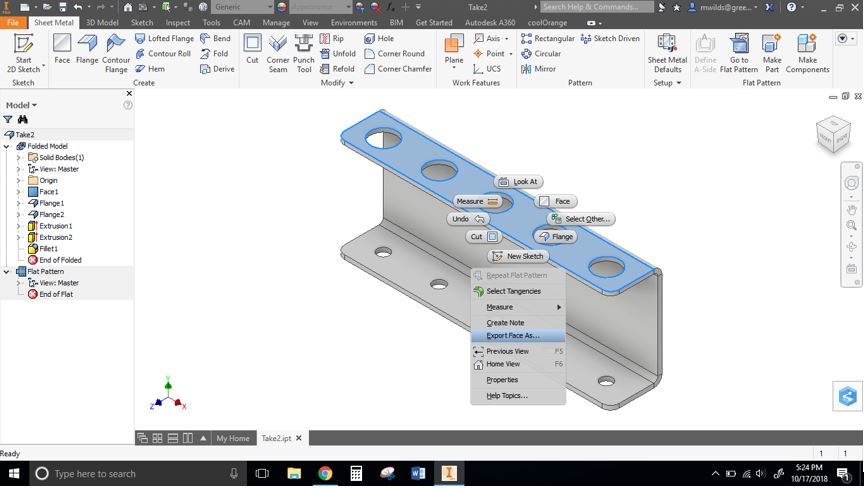Open the Axis dropdown arrow

click(x=507, y=39)
